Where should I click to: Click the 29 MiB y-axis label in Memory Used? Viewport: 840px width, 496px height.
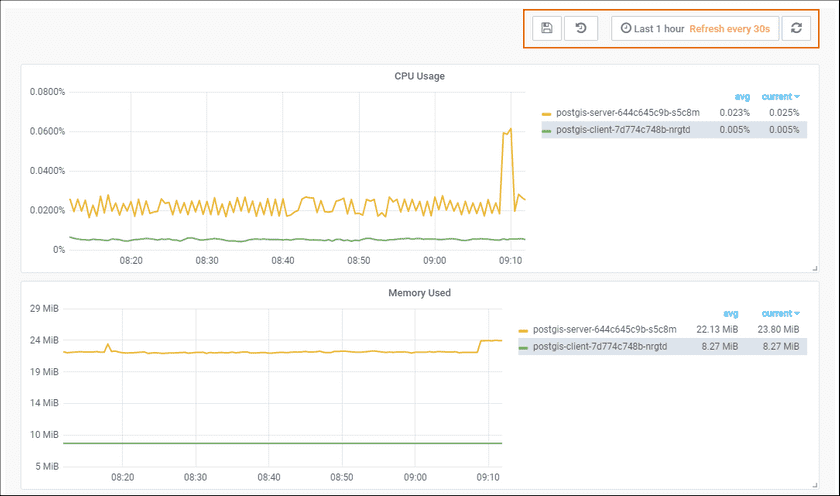[x=44, y=309]
